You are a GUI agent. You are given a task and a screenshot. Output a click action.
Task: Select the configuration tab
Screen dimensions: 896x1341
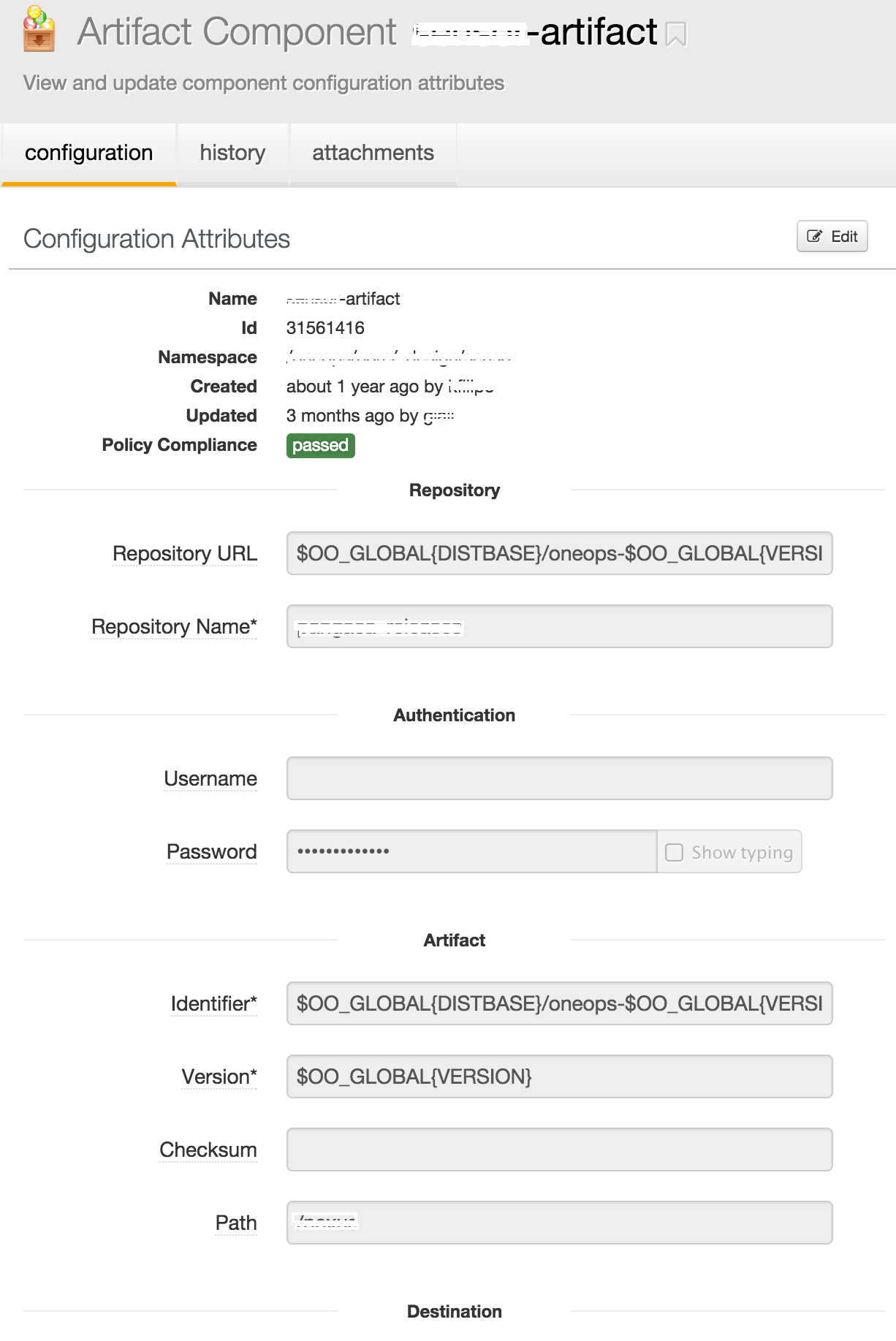[89, 153]
